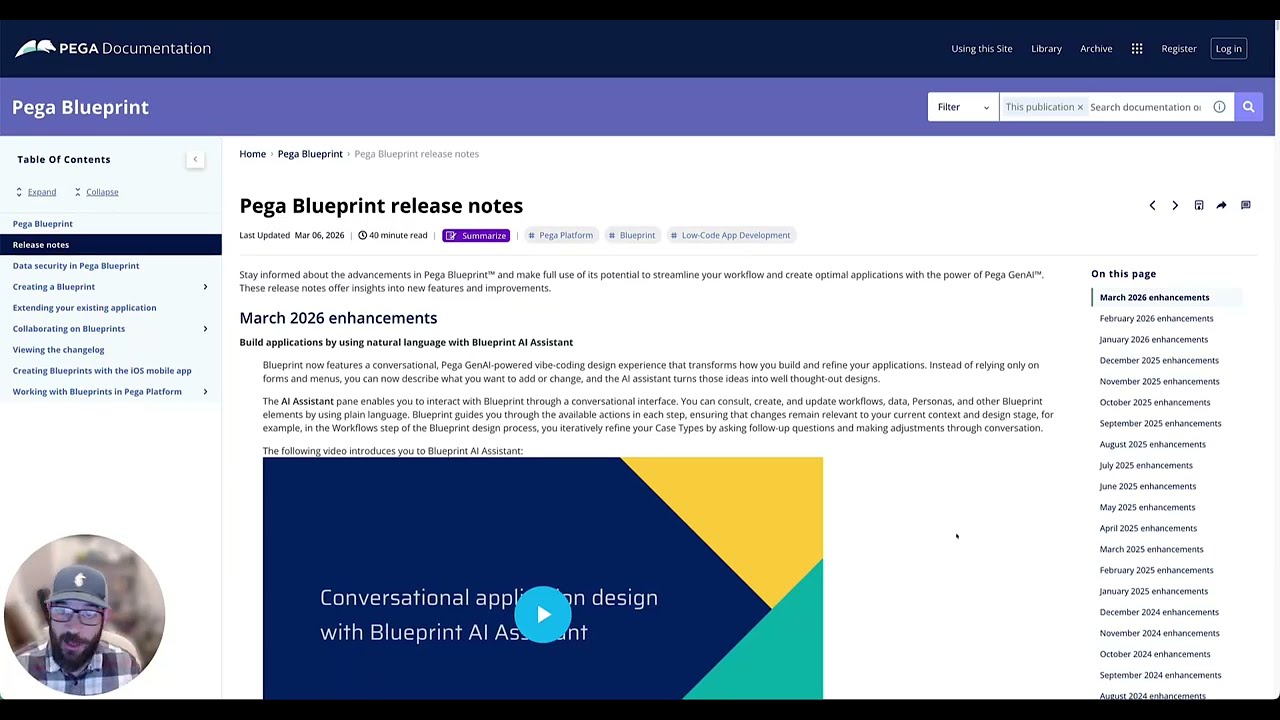Open Creating a Blueprint topic

[54, 287]
